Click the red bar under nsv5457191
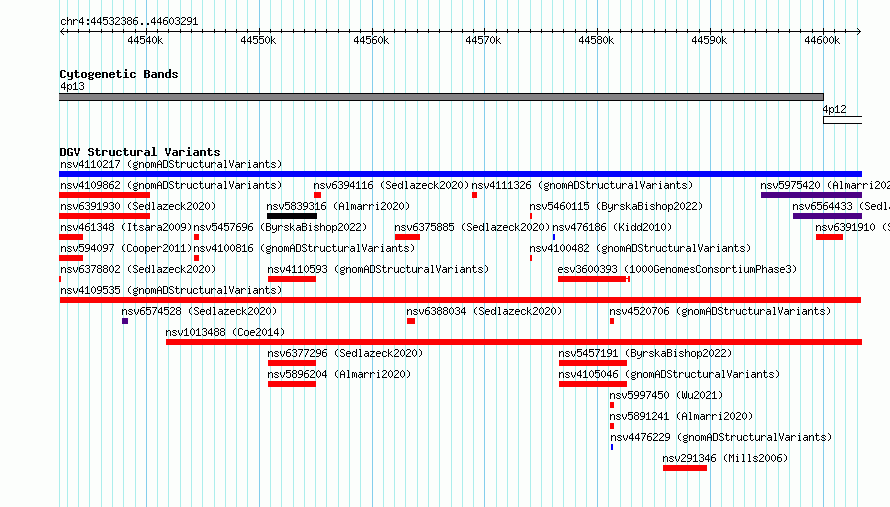The height and width of the screenshot is (507, 890). click(x=593, y=363)
